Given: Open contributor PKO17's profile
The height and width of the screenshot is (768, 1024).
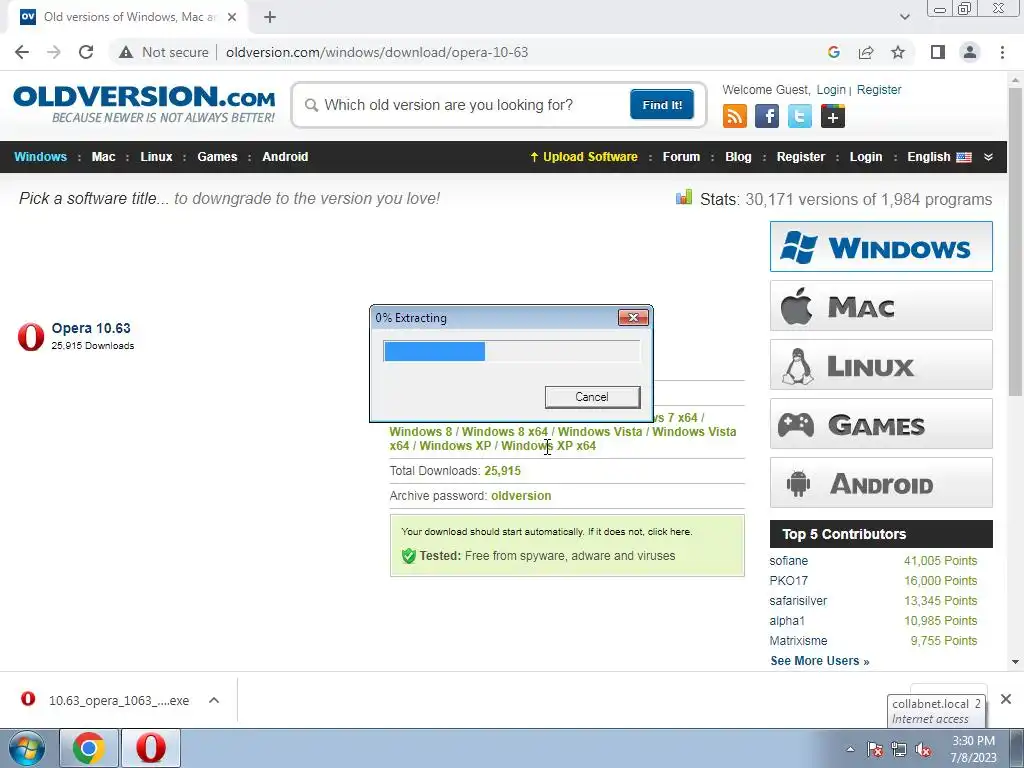Looking at the screenshot, I should (788, 581).
